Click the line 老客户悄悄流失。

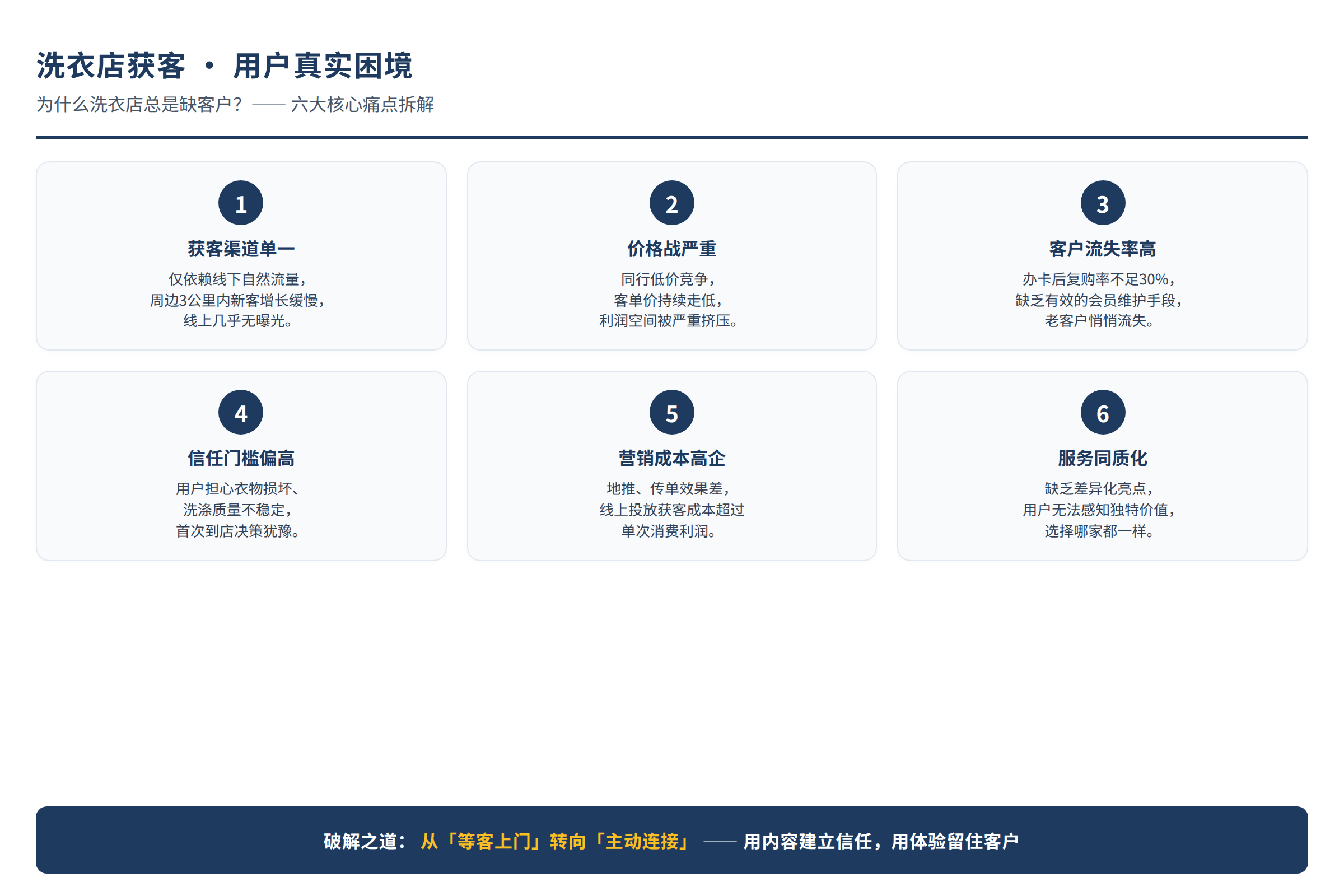(1100, 320)
